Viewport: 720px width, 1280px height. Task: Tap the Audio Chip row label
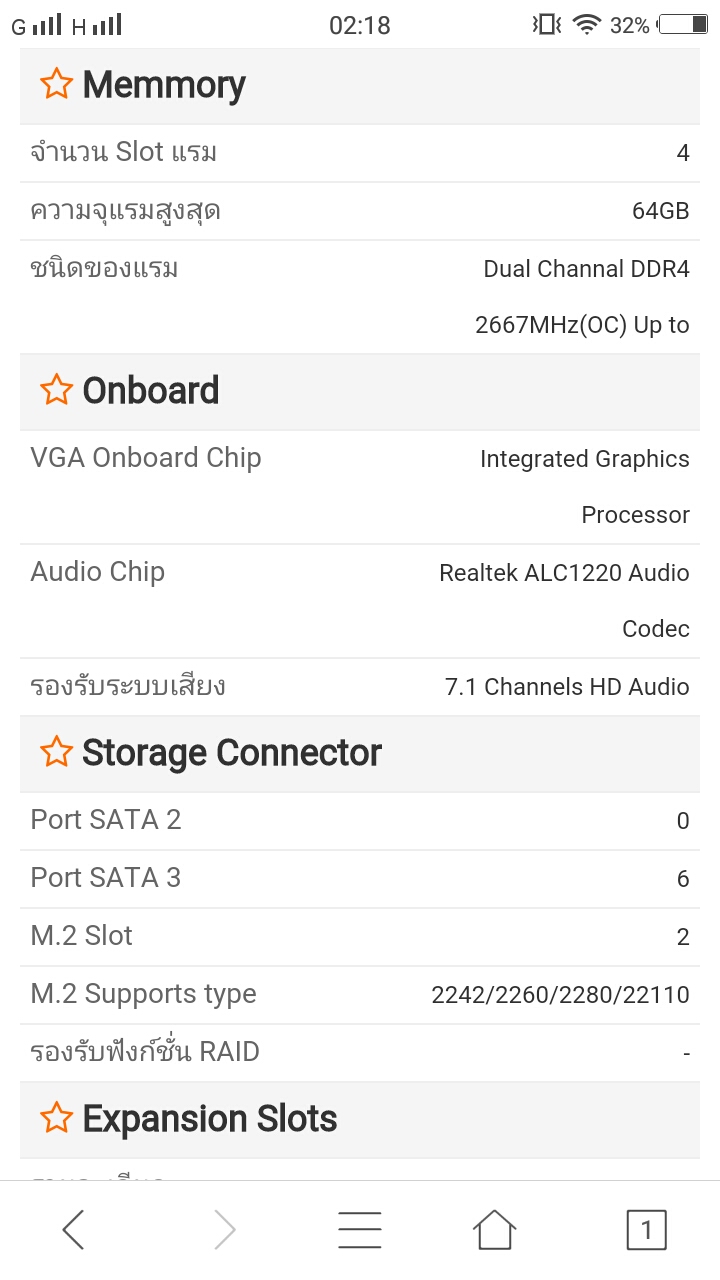tap(98, 572)
